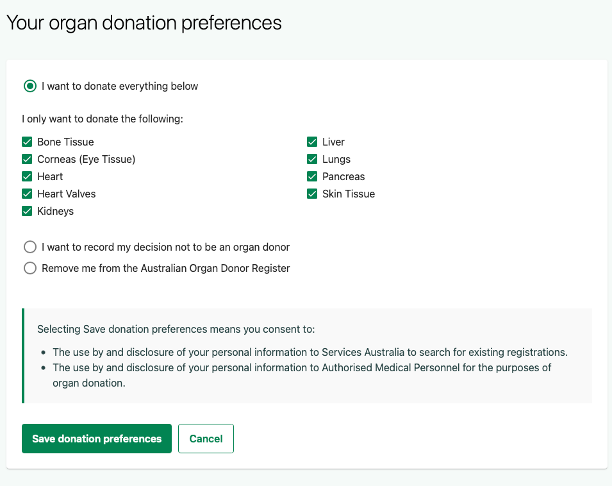Deselect the Lungs checkbox
The width and height of the screenshot is (612, 486).
coord(312,159)
